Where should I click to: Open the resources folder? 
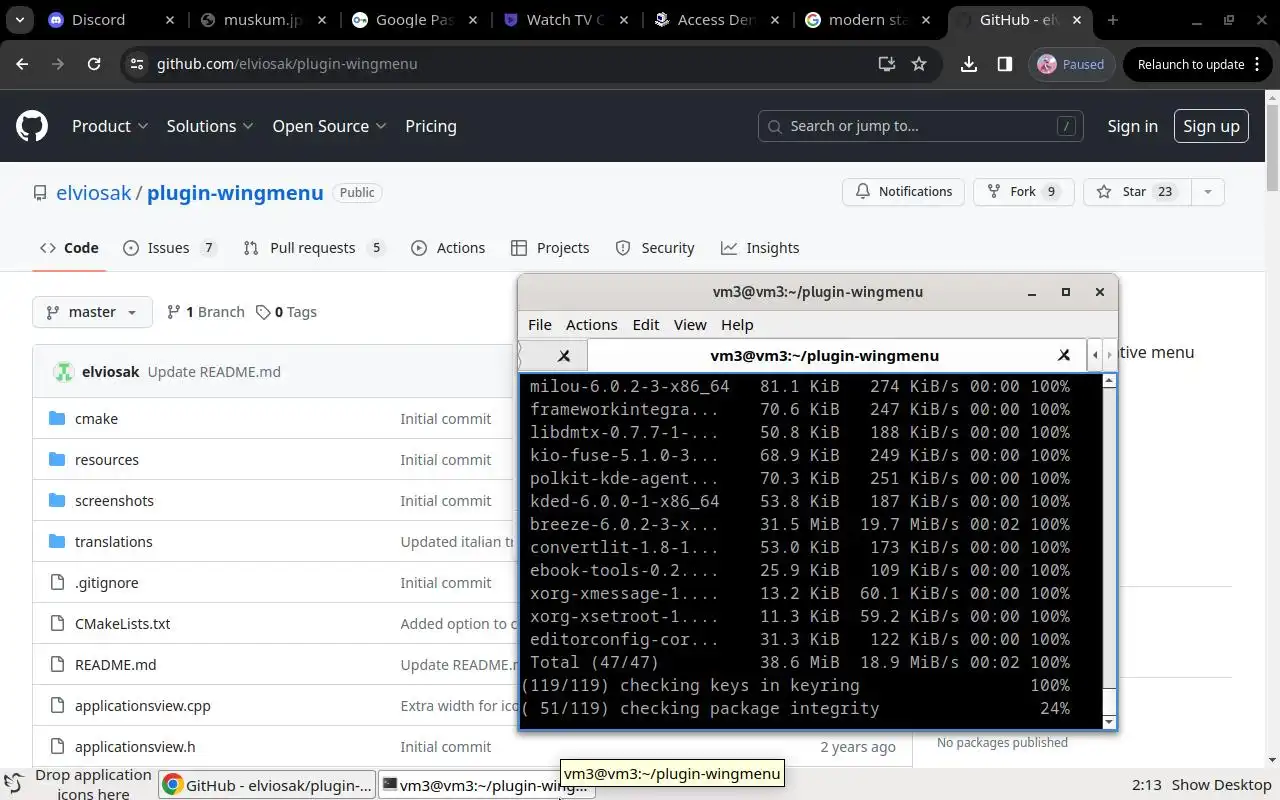(106, 460)
